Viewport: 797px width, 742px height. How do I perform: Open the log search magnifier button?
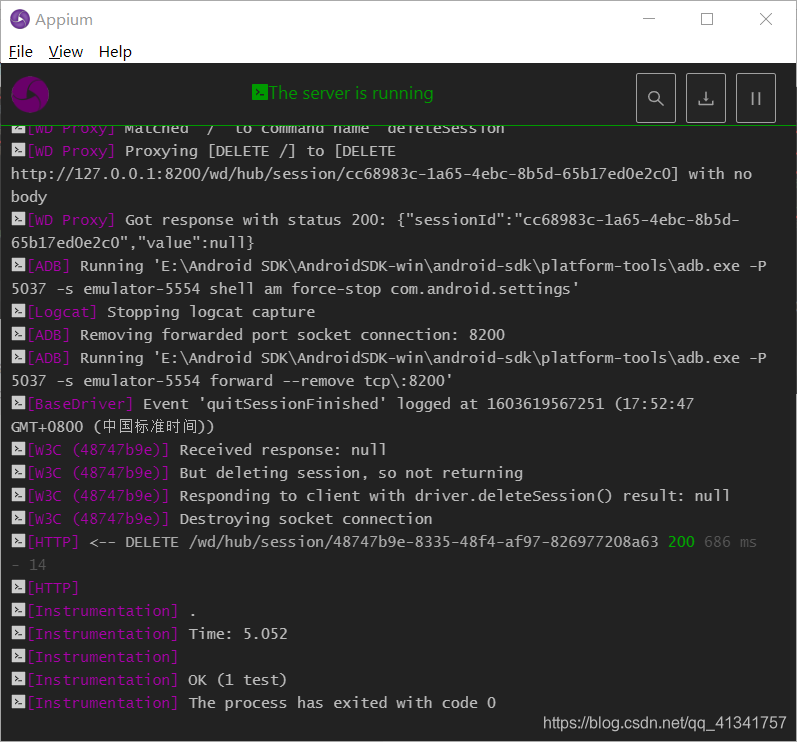(x=656, y=98)
